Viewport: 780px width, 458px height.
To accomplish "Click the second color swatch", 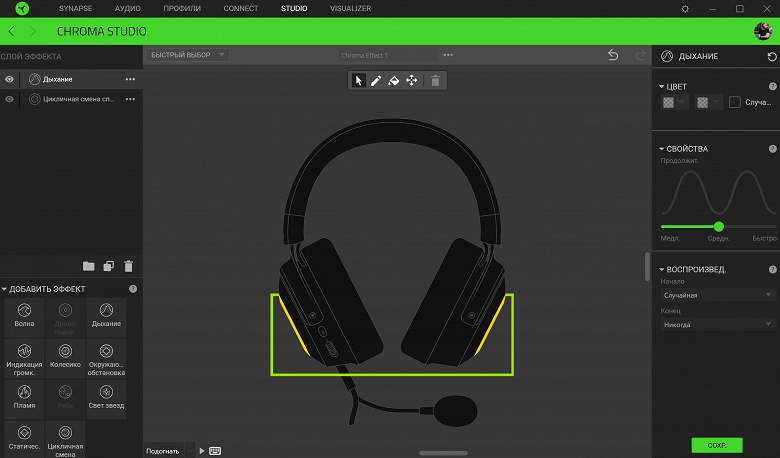I will [702, 102].
